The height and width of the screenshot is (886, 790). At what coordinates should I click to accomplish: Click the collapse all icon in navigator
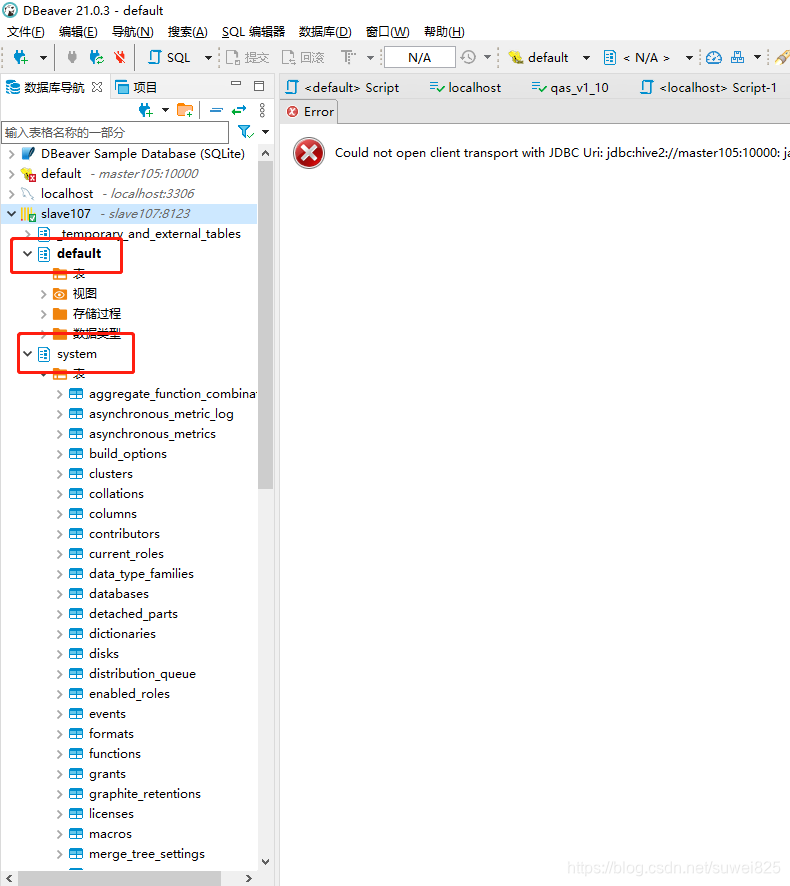pyautogui.click(x=216, y=110)
